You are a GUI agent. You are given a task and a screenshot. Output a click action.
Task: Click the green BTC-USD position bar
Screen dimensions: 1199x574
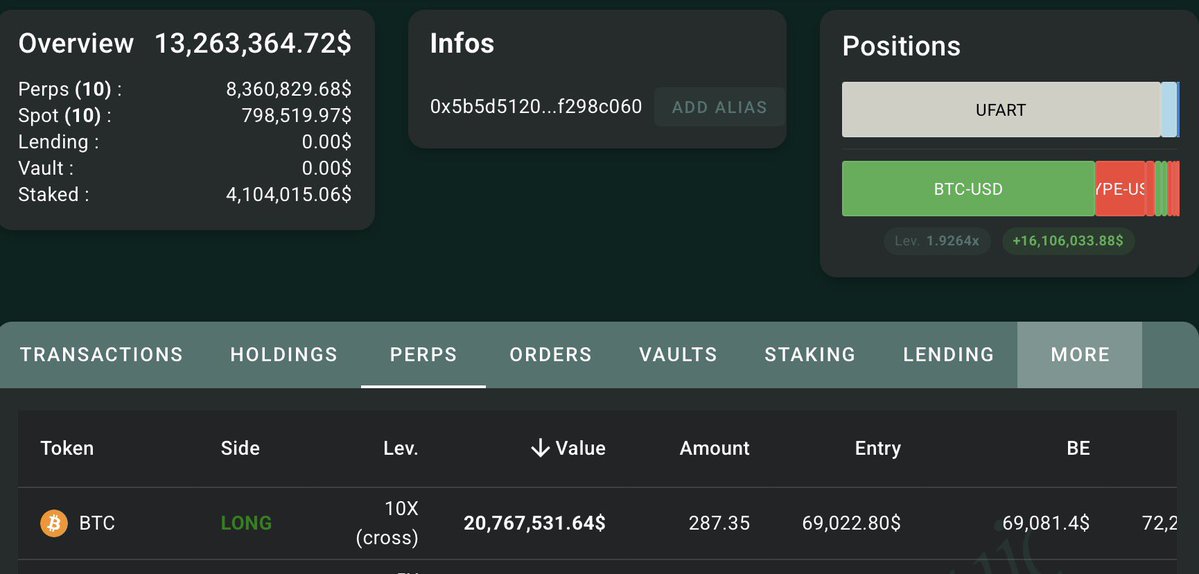click(x=968, y=189)
